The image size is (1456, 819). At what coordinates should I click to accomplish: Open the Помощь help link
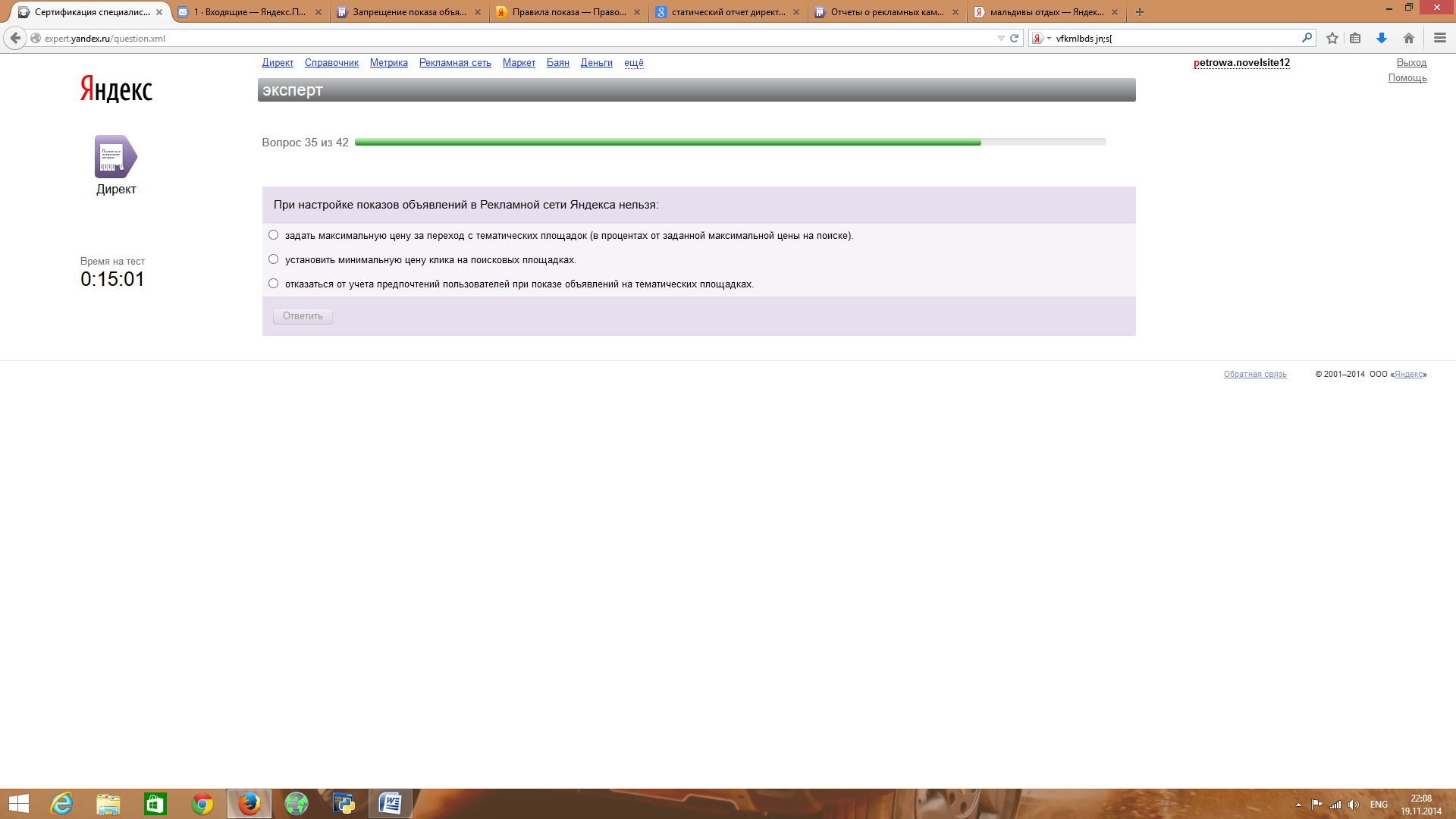(1407, 78)
